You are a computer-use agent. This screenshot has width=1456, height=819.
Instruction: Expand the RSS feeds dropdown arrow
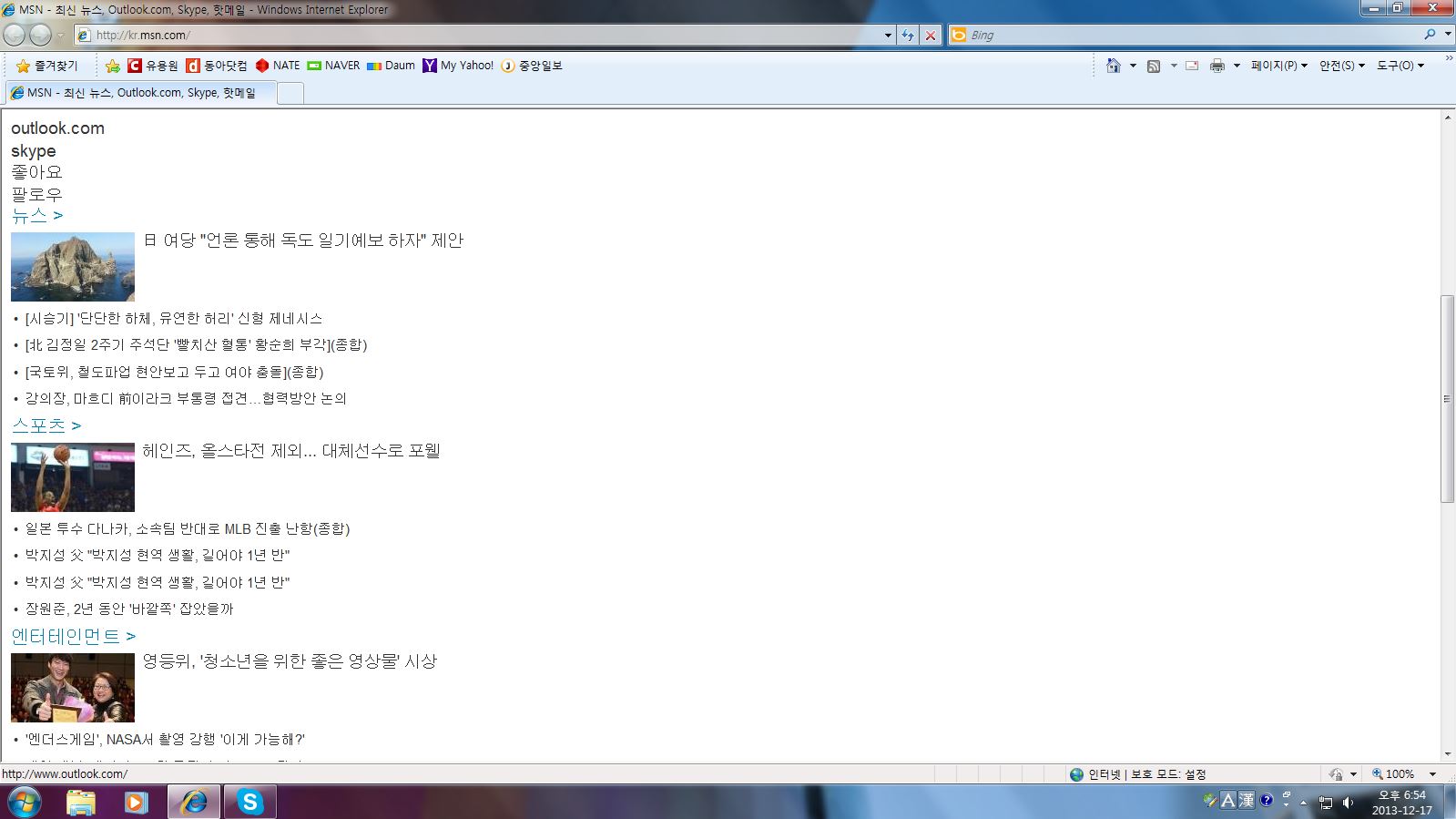[x=1173, y=66]
